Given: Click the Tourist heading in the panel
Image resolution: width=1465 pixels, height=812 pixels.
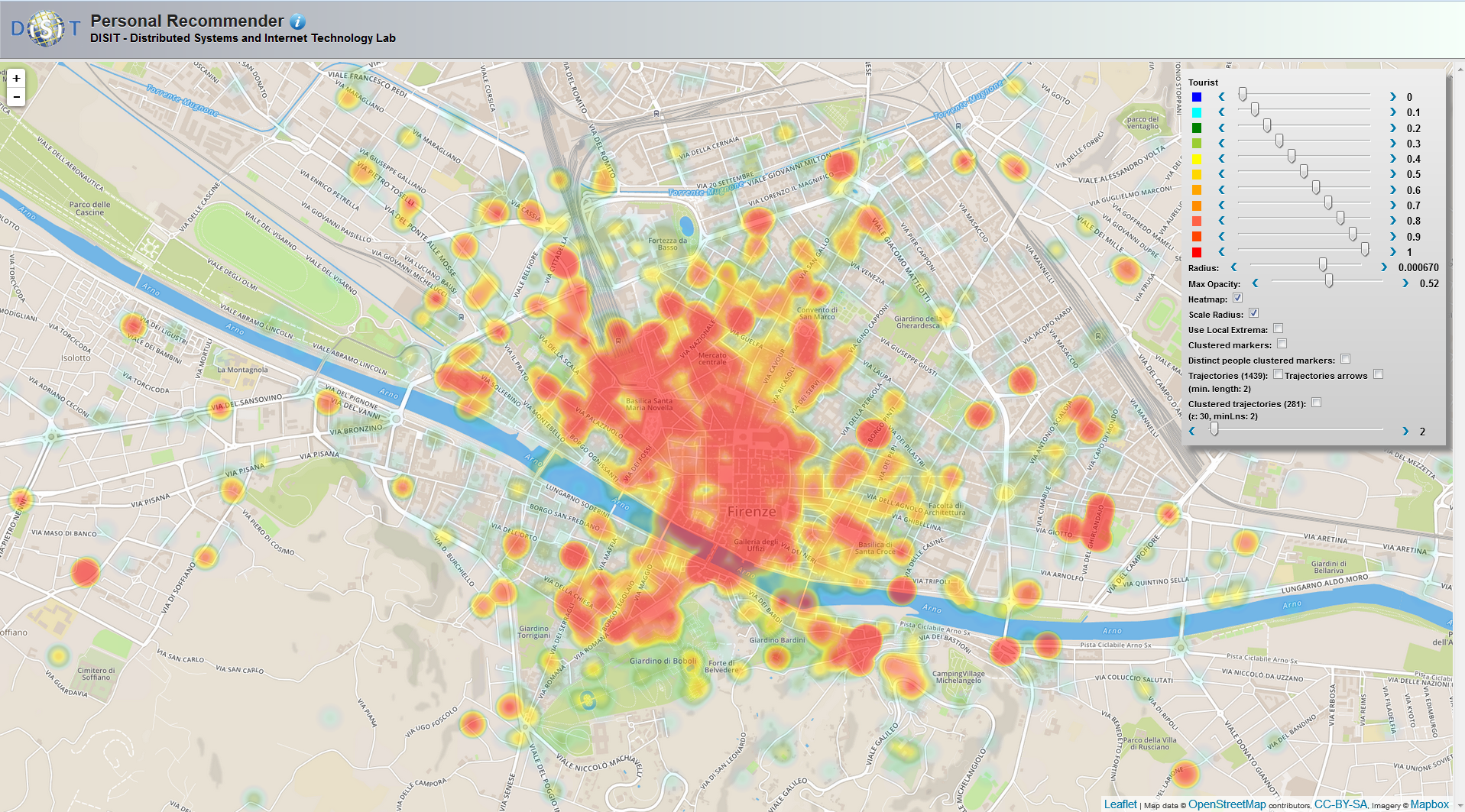Looking at the screenshot, I should (x=1203, y=82).
